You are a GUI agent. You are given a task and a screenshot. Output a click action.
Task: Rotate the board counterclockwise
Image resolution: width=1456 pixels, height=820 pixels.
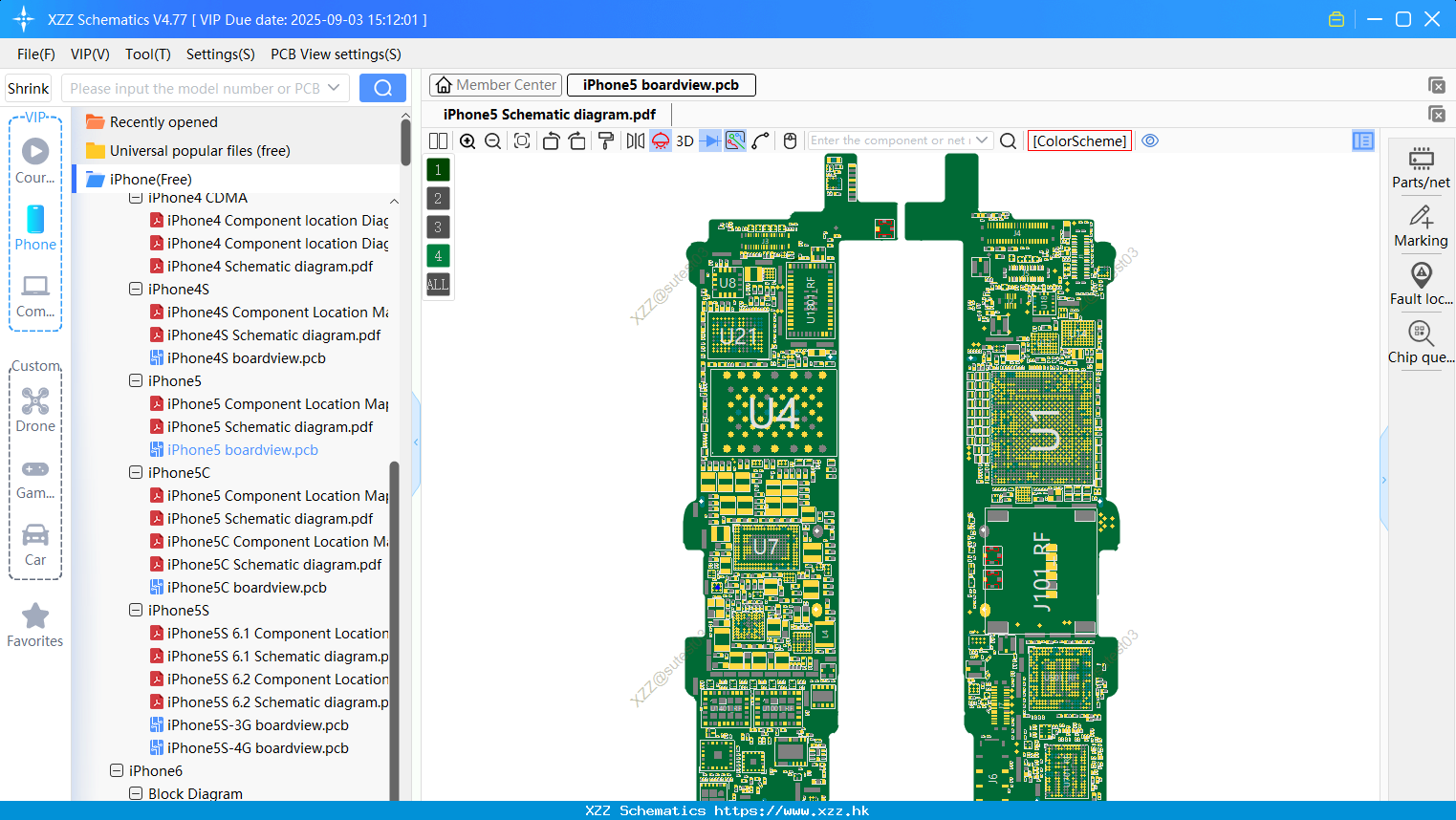551,140
